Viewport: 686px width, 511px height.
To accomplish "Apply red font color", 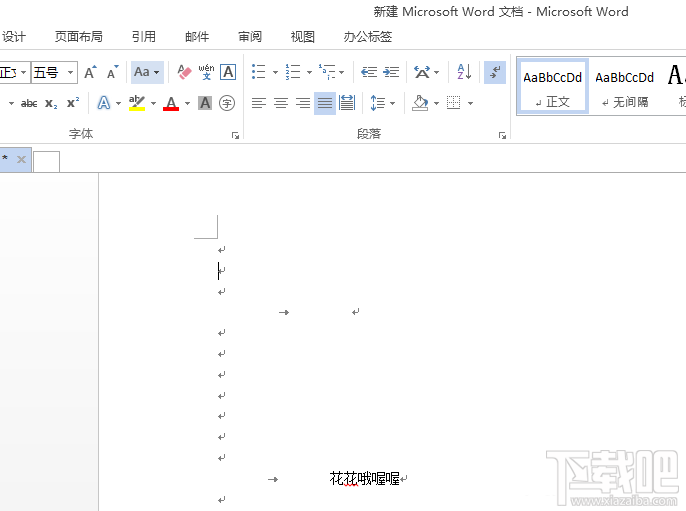I will 171,103.
